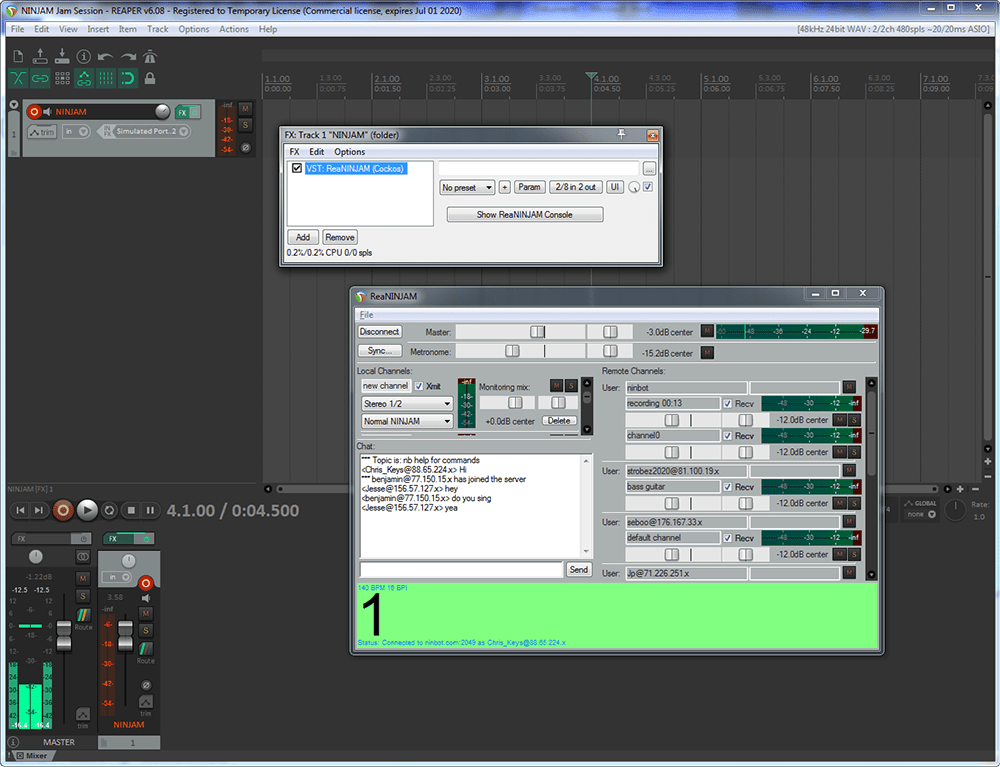
Task: Disable the ReaNINJAM plugin checkbox in the FX list
Action: coord(296,169)
